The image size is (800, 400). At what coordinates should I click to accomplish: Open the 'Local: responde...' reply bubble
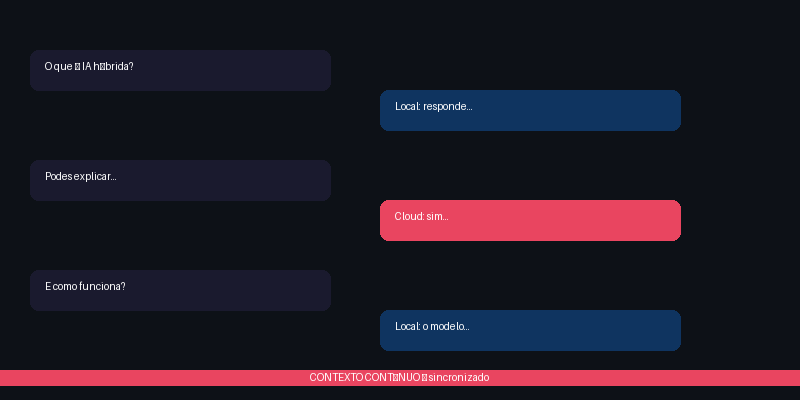(x=530, y=110)
